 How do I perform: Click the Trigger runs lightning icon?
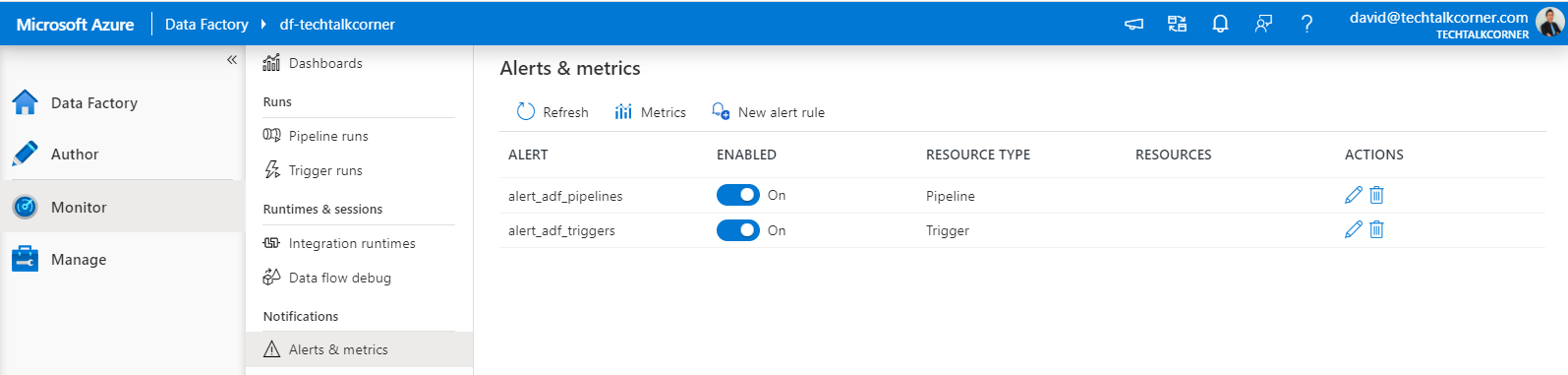click(x=271, y=170)
